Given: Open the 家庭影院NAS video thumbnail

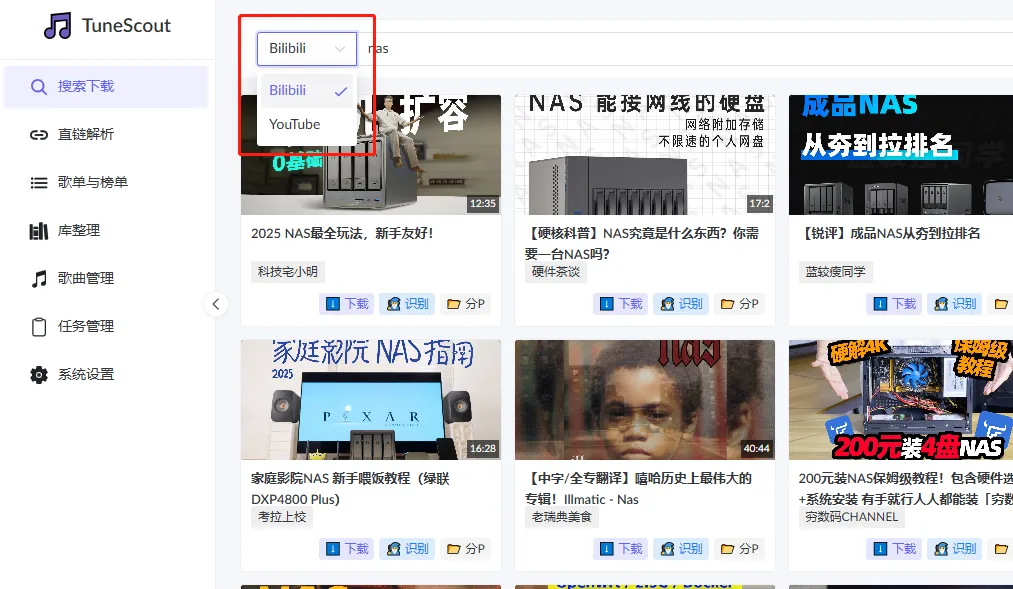Looking at the screenshot, I should [371, 400].
